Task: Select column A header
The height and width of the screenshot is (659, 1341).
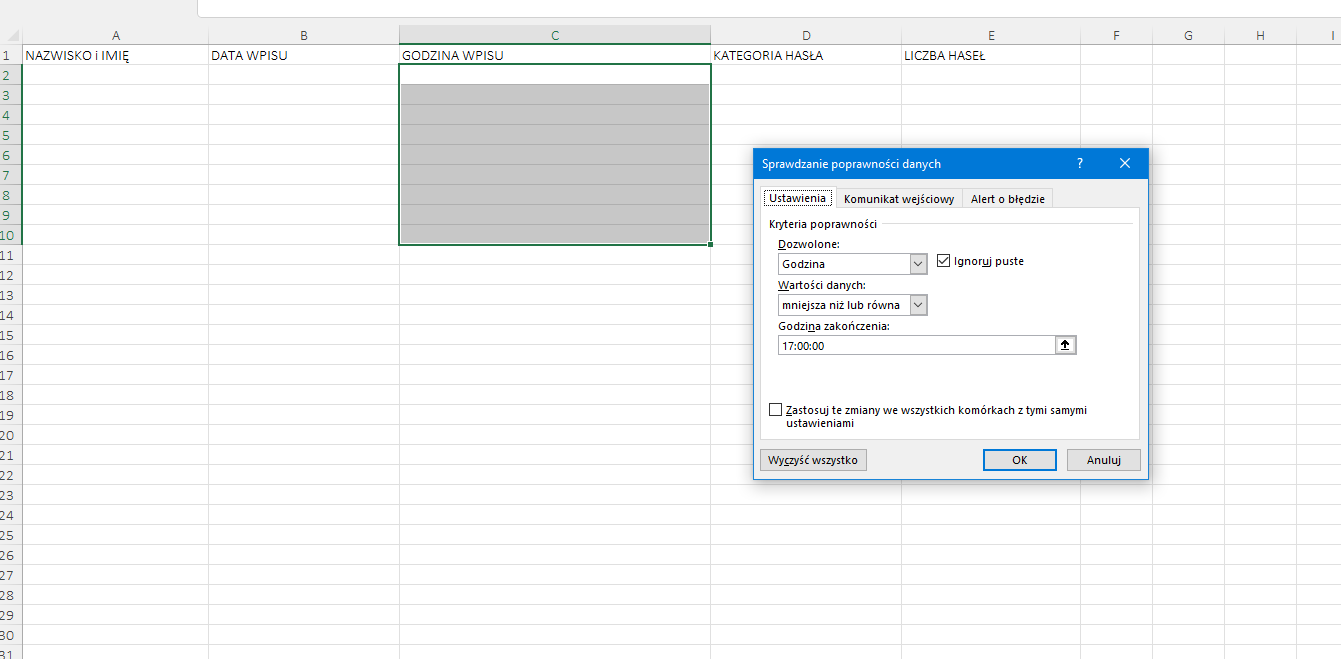Action: pyautogui.click(x=115, y=36)
